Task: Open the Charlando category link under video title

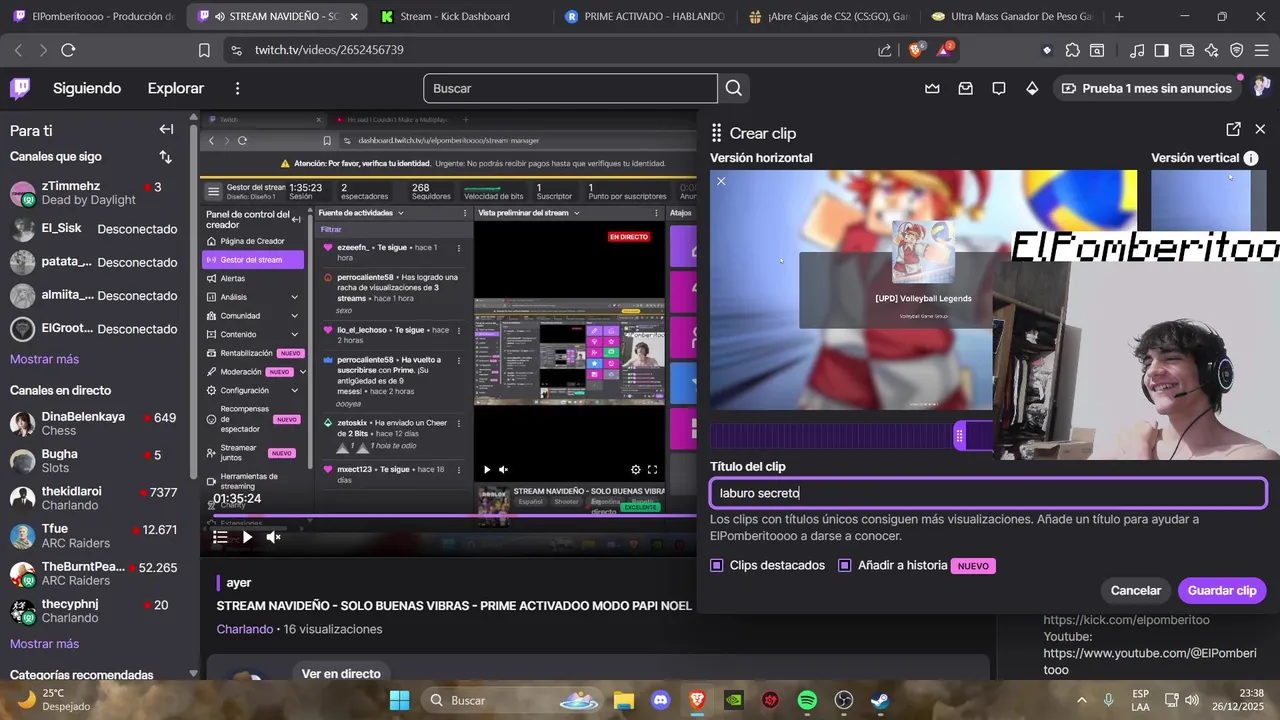Action: point(245,629)
